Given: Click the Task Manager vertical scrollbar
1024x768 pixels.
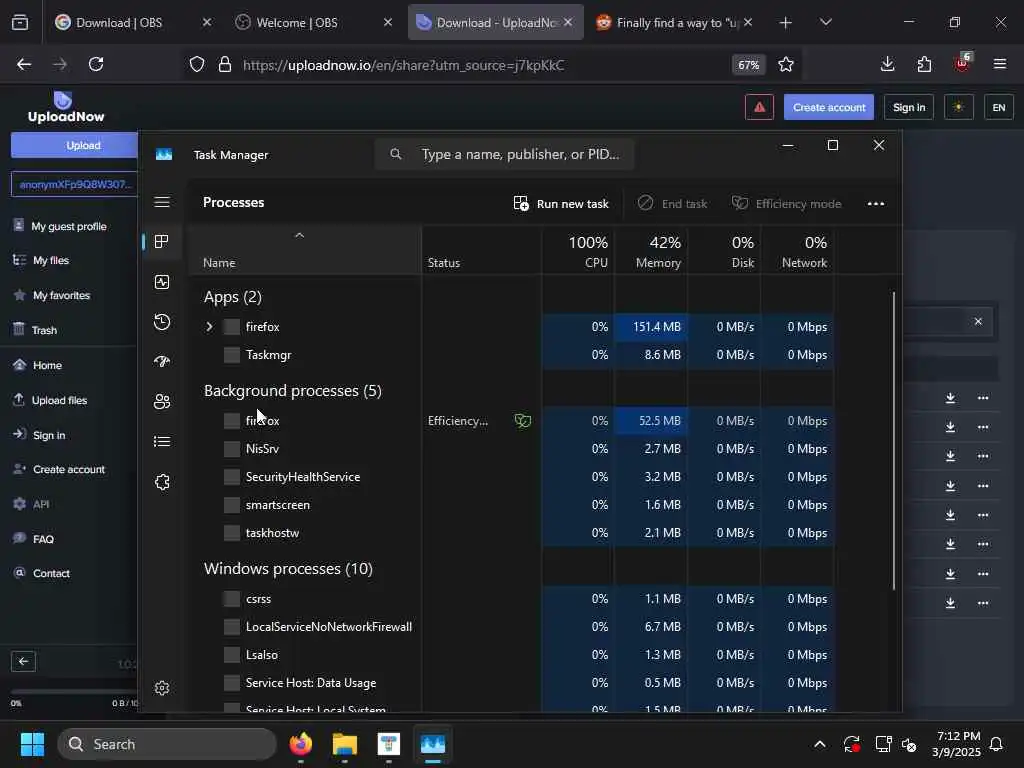Looking at the screenshot, I should coord(893,441).
